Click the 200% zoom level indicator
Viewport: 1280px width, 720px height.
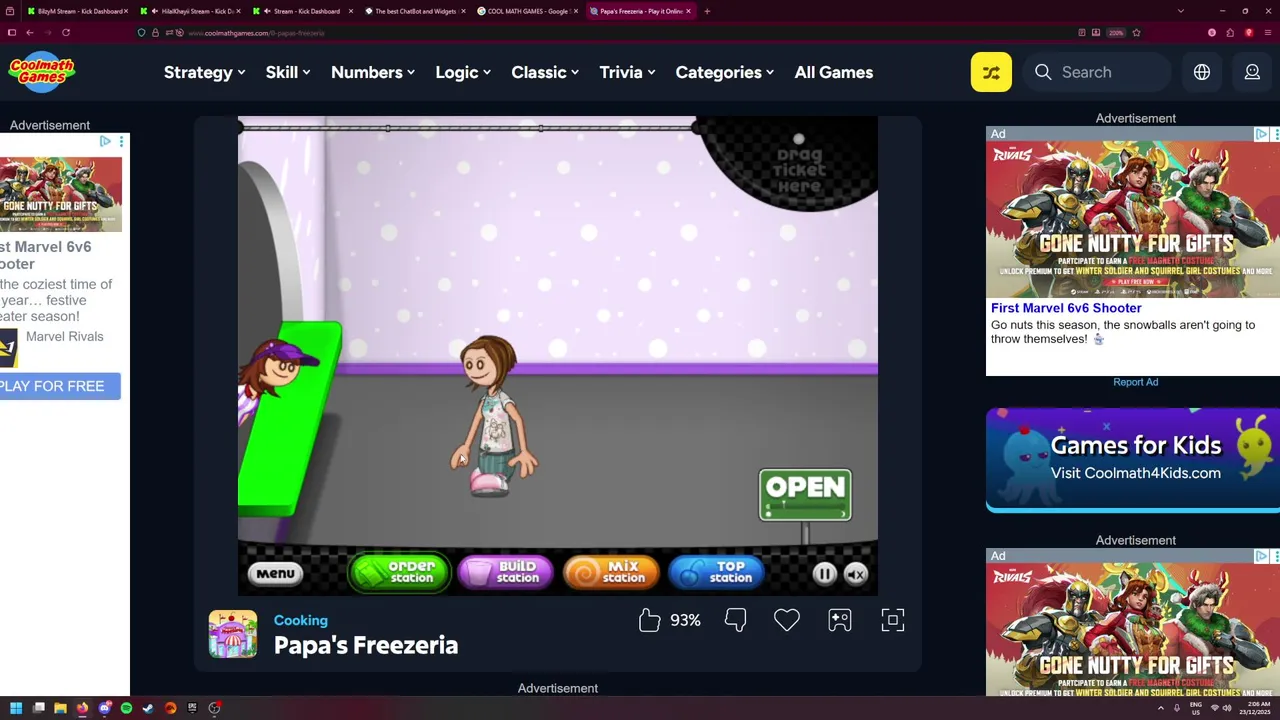point(1116,33)
